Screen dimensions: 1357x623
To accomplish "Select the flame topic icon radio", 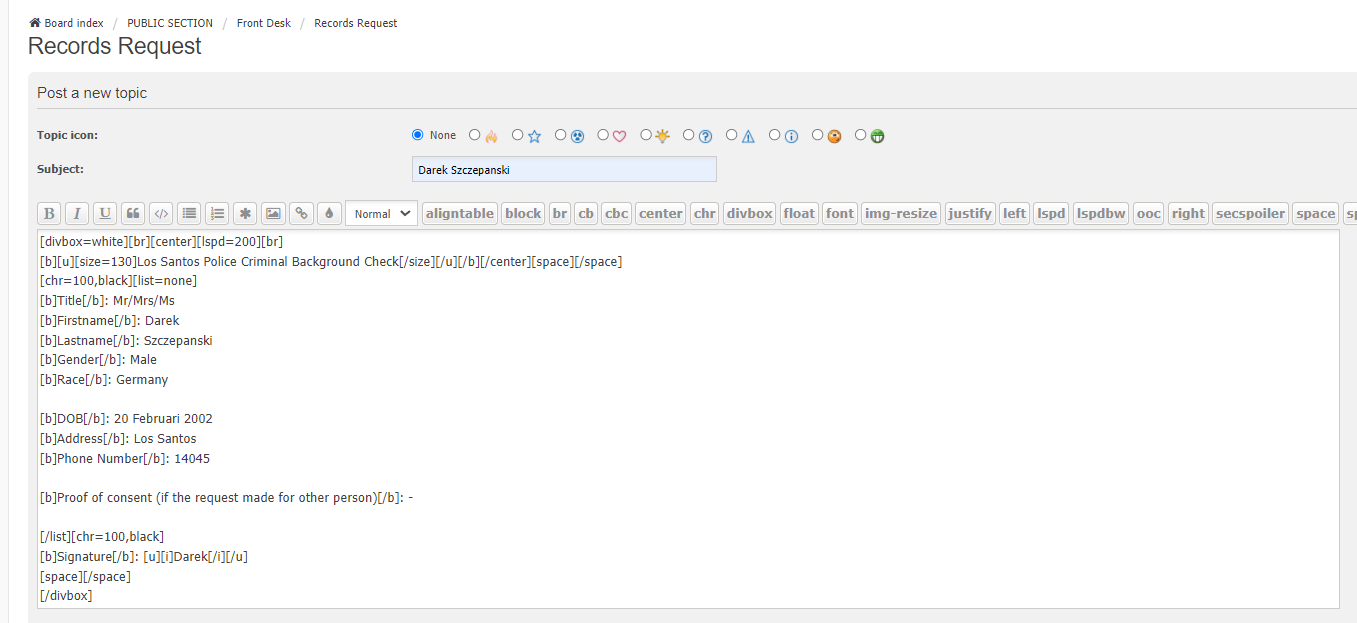I will [x=475, y=135].
